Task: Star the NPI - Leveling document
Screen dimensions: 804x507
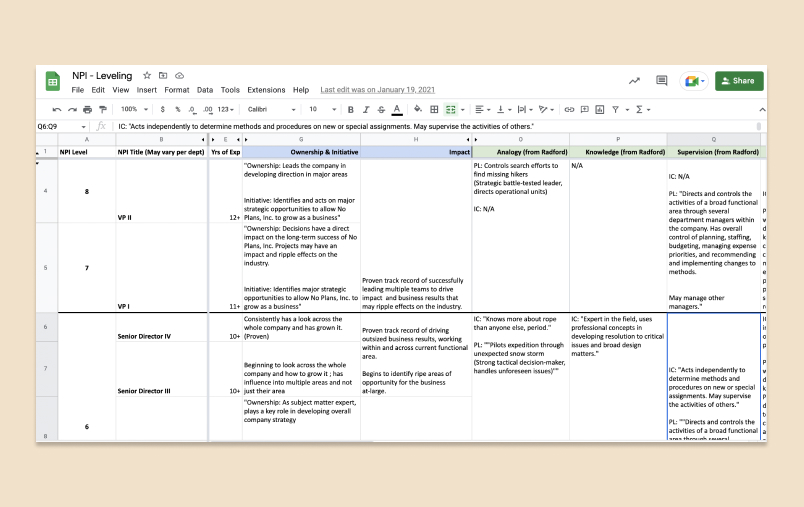Action: click(147, 75)
